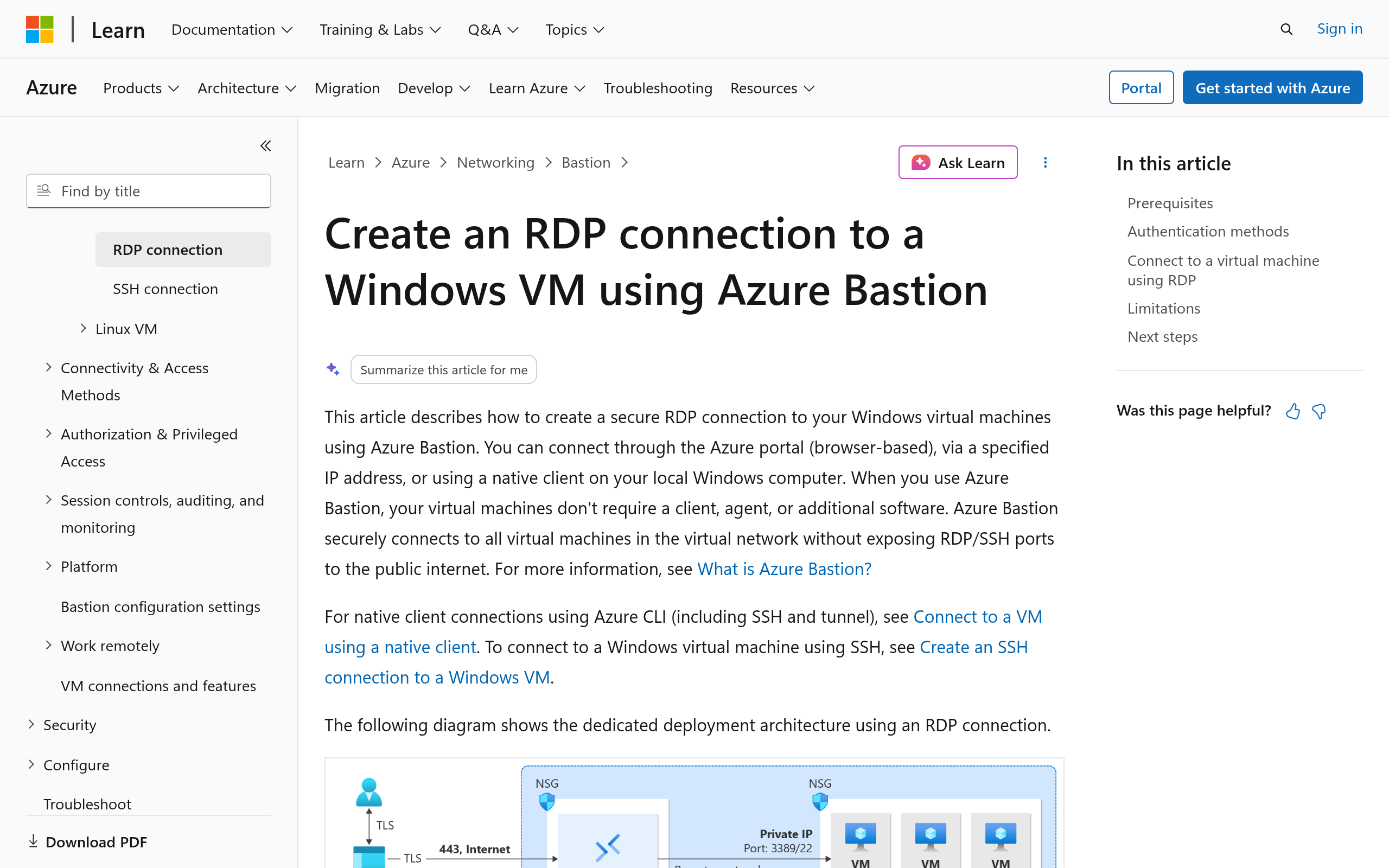
Task: Expand the Linux VM tree node
Action: [x=83, y=328]
